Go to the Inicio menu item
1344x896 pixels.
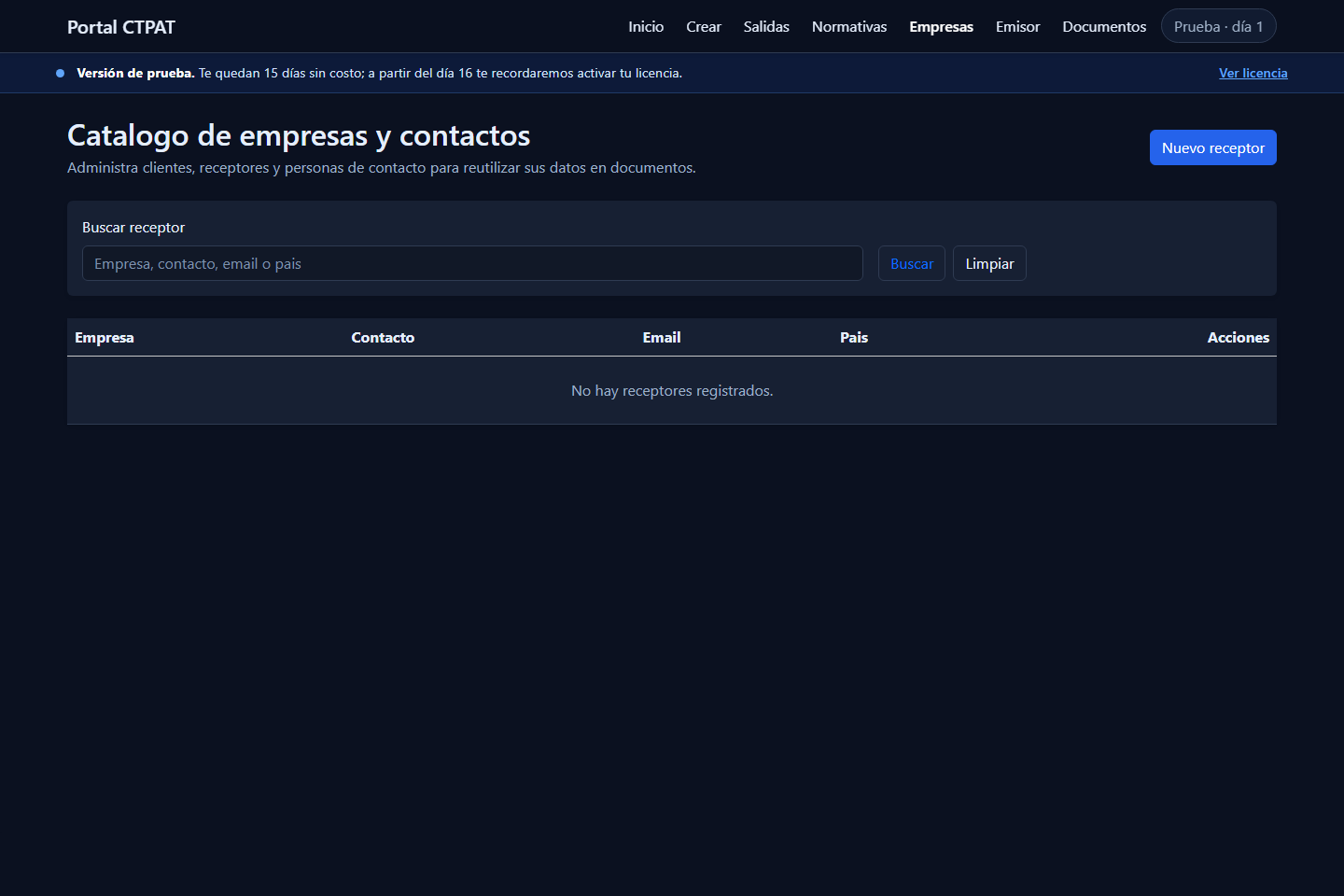[x=646, y=27]
